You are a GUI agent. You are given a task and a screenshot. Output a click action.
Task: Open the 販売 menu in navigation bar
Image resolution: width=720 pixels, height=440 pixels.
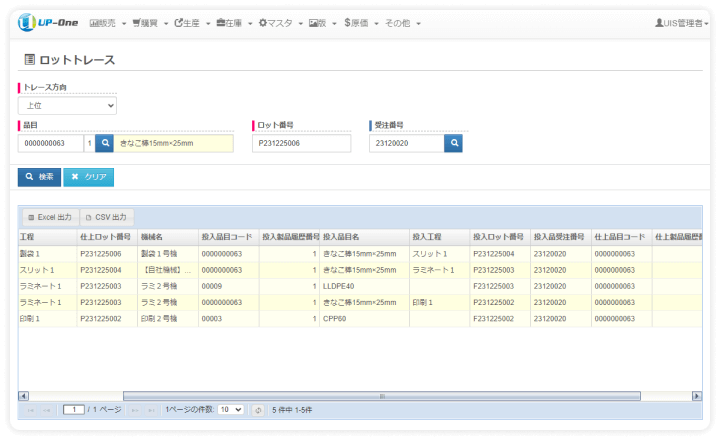point(108,22)
